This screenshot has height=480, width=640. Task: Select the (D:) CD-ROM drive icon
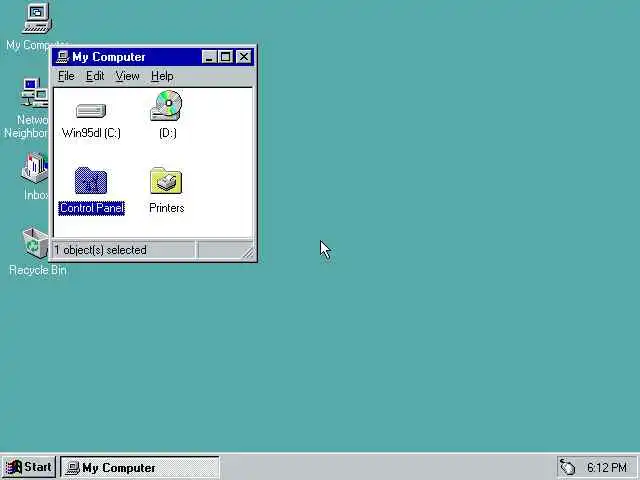[166, 106]
